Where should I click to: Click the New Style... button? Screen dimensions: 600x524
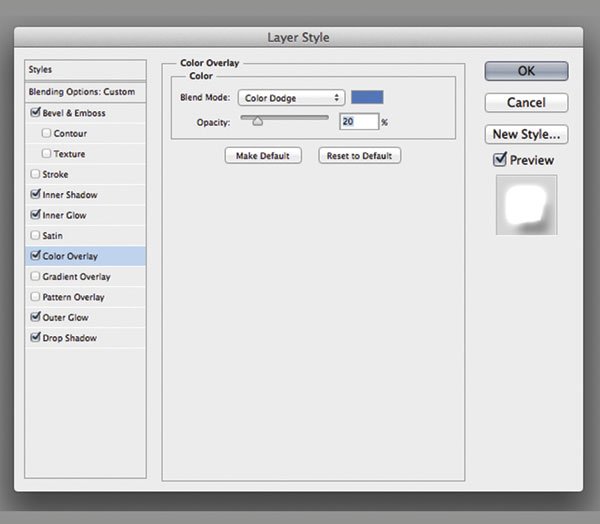click(526, 134)
